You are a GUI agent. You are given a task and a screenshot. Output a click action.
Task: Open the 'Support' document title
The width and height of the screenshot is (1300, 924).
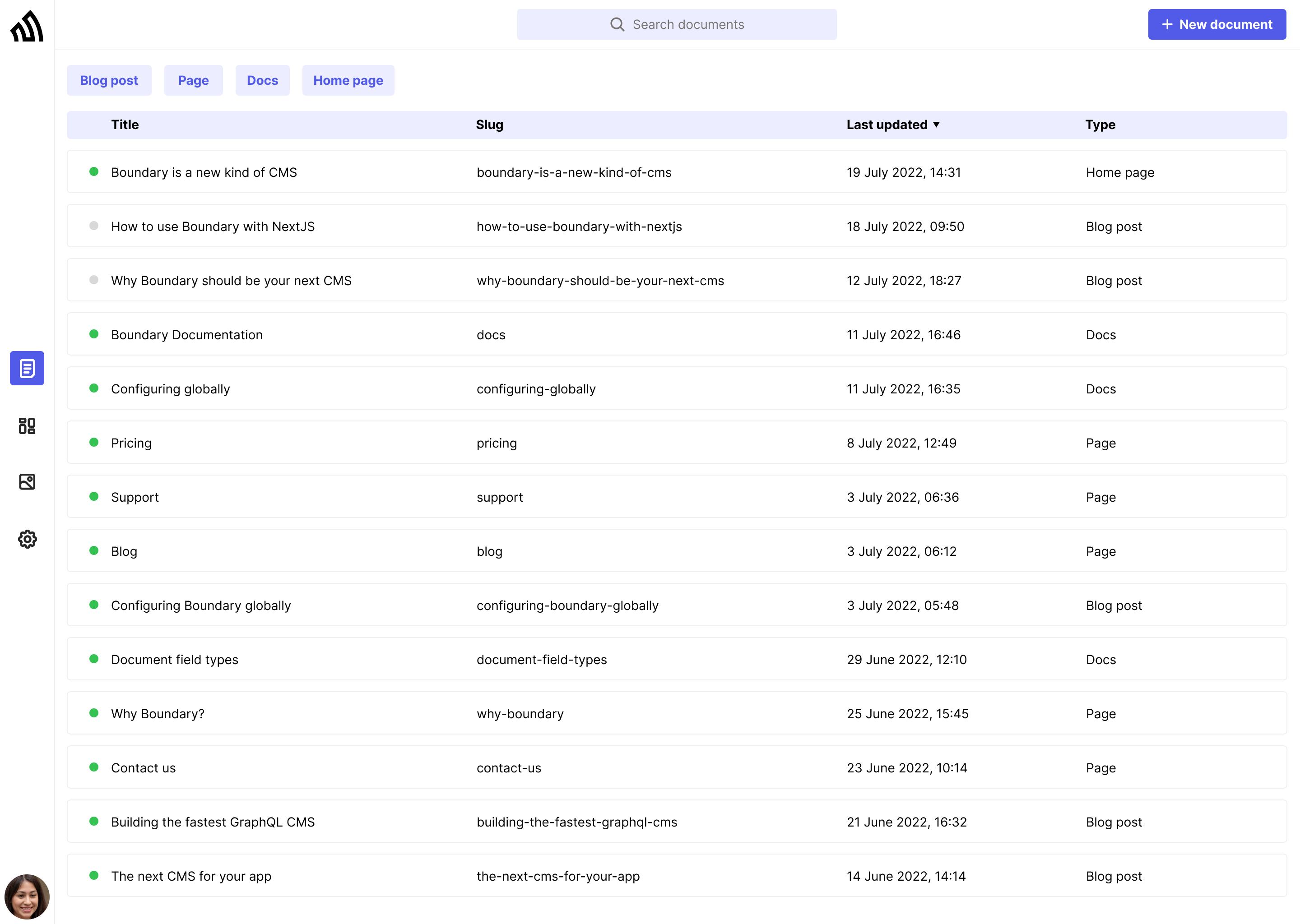135,497
